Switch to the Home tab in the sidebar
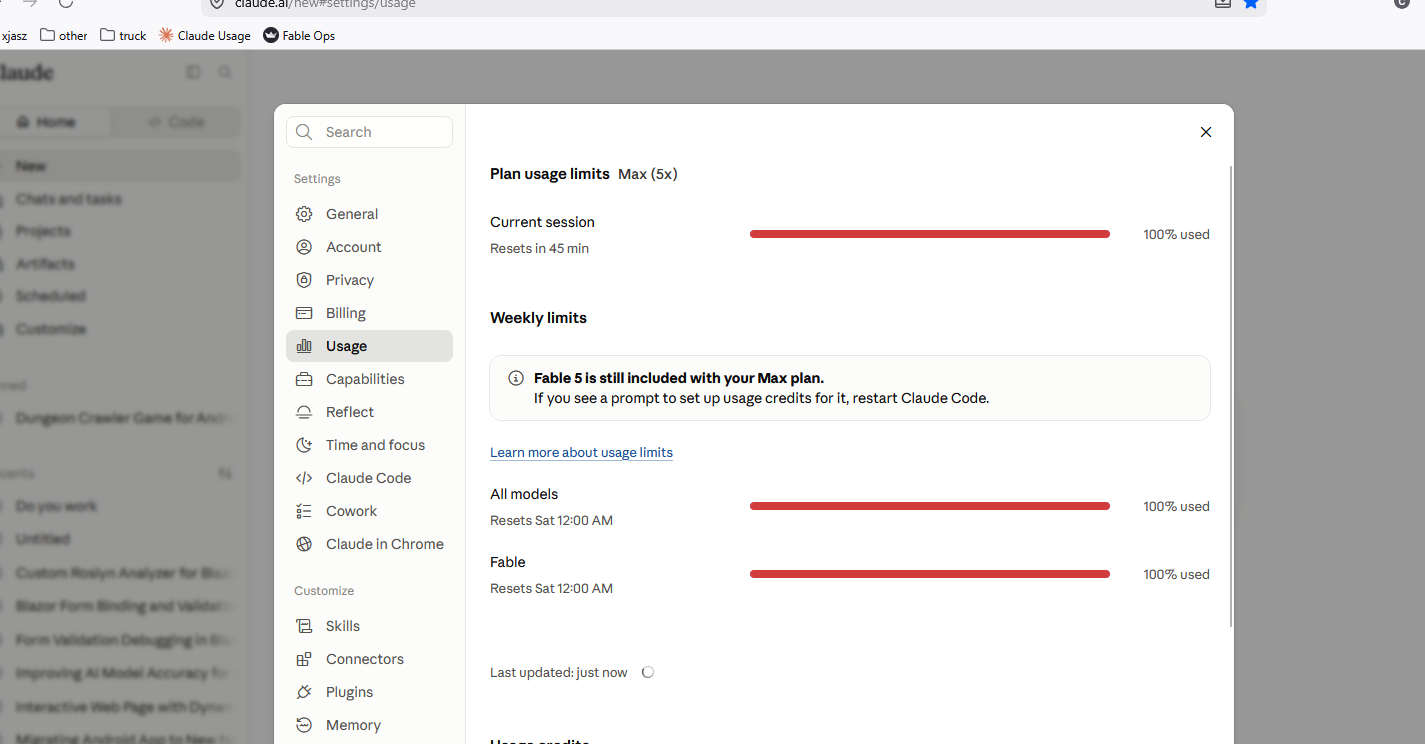The width and height of the screenshot is (1425, 744). [x=56, y=122]
